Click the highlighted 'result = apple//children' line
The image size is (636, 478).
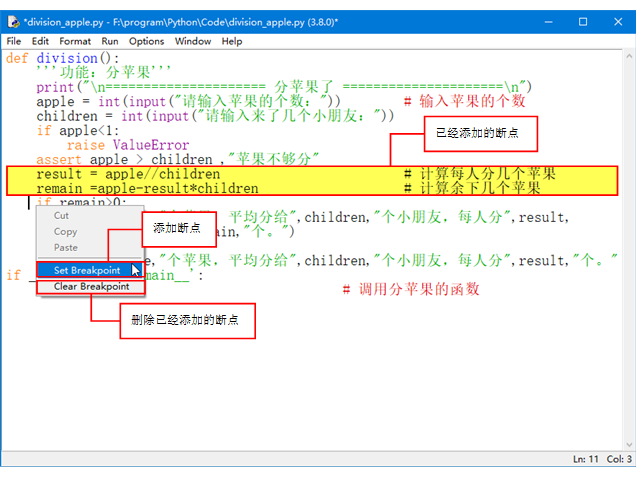tap(128, 174)
